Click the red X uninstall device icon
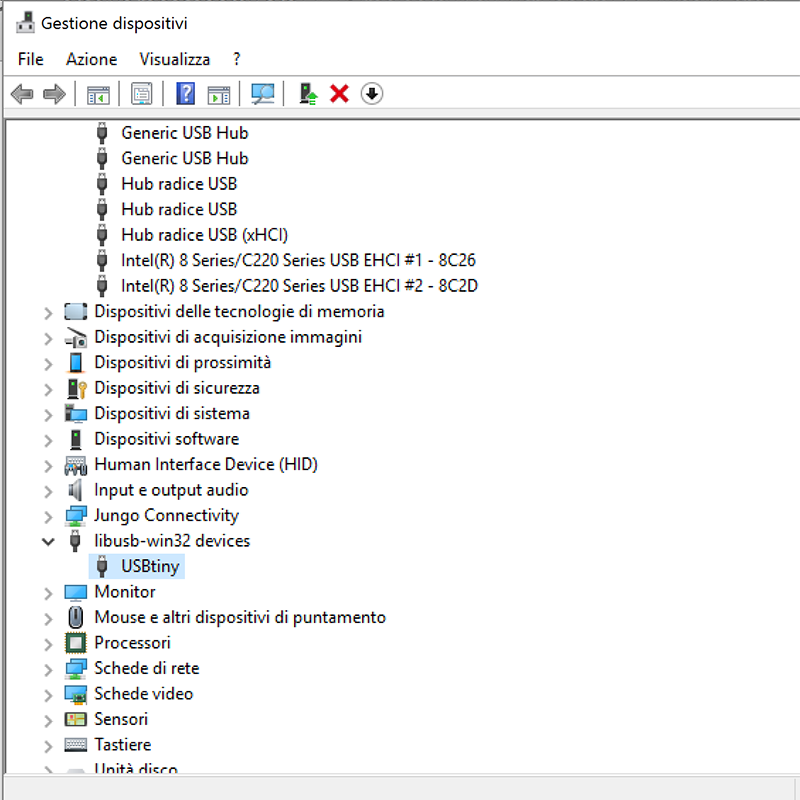Image resolution: width=800 pixels, height=800 pixels. (x=339, y=94)
